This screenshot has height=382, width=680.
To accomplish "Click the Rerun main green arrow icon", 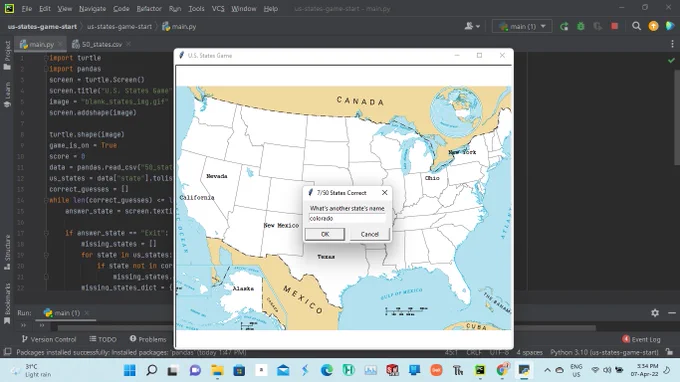I will click(564, 26).
